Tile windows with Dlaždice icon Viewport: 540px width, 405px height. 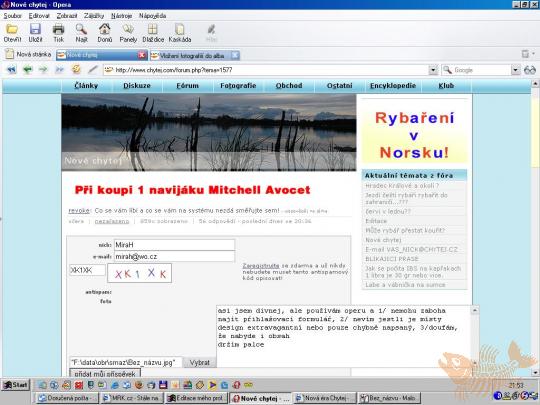153,30
